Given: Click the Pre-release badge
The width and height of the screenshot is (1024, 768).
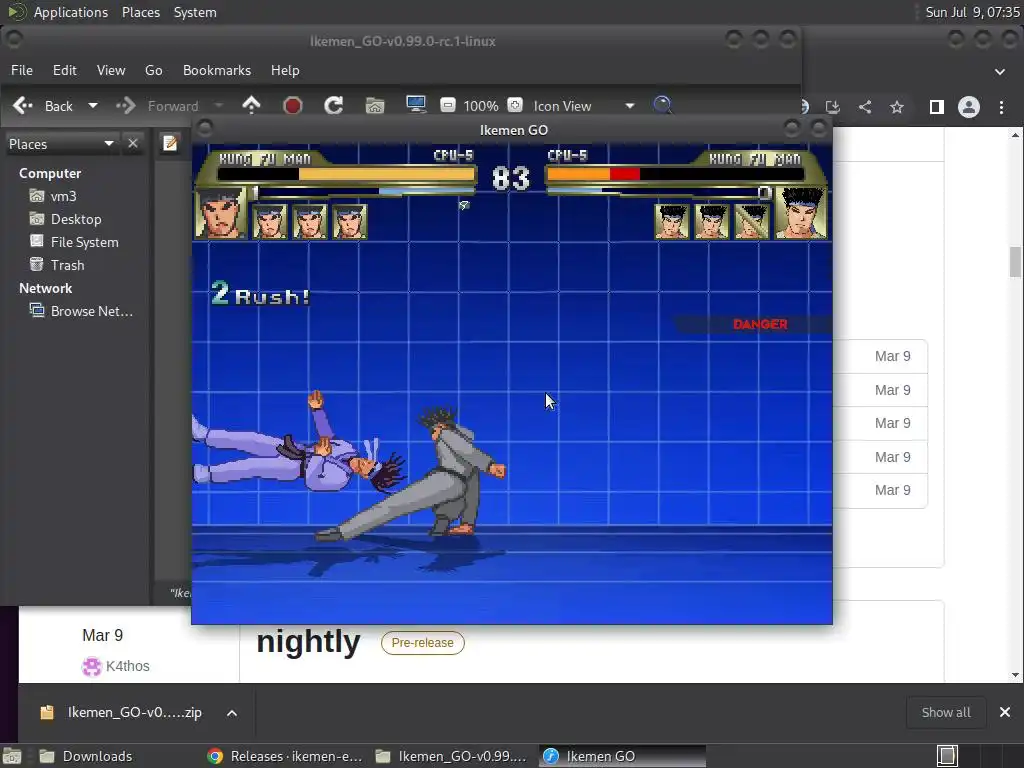Looking at the screenshot, I should click(423, 643).
